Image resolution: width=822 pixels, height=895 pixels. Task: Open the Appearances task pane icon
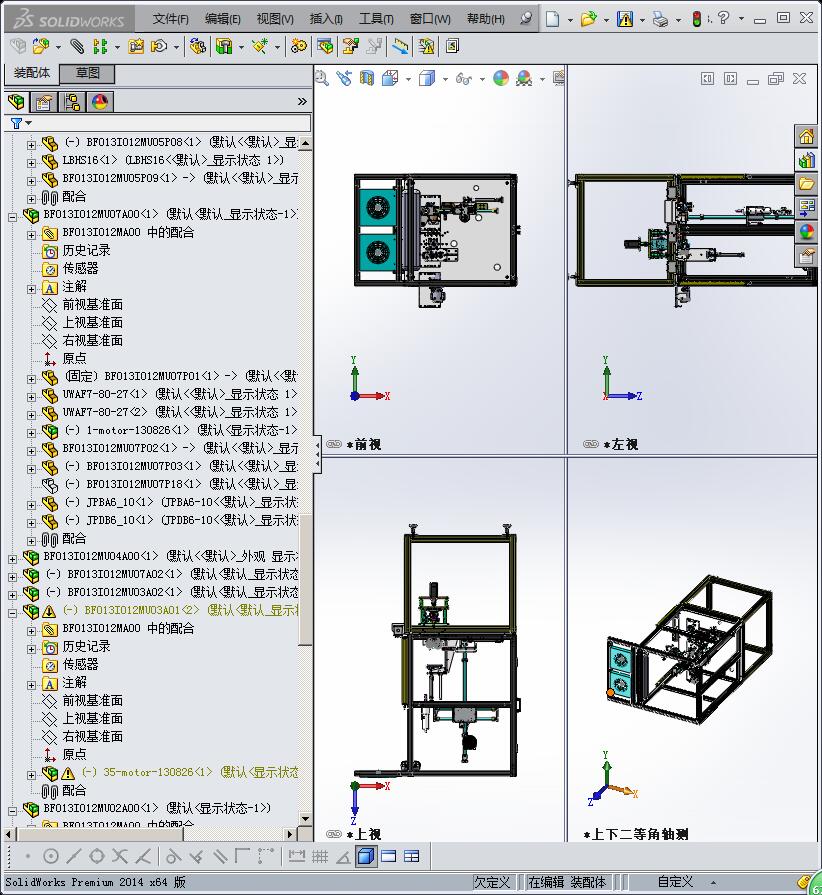pyautogui.click(x=806, y=232)
